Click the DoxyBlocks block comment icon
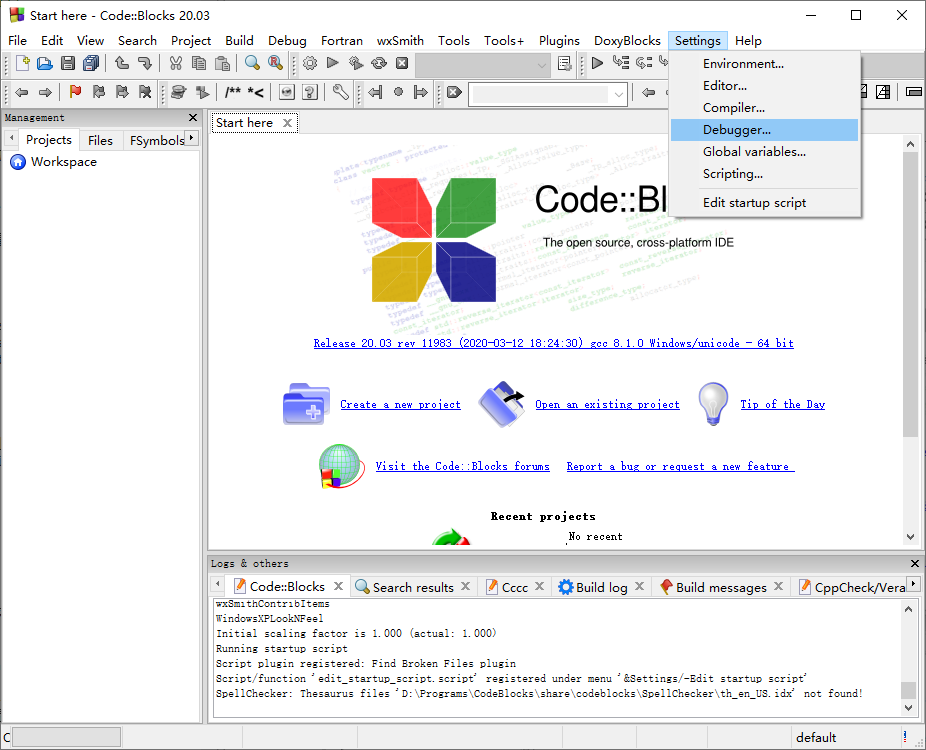Viewport: 926px width, 750px height. click(233, 92)
